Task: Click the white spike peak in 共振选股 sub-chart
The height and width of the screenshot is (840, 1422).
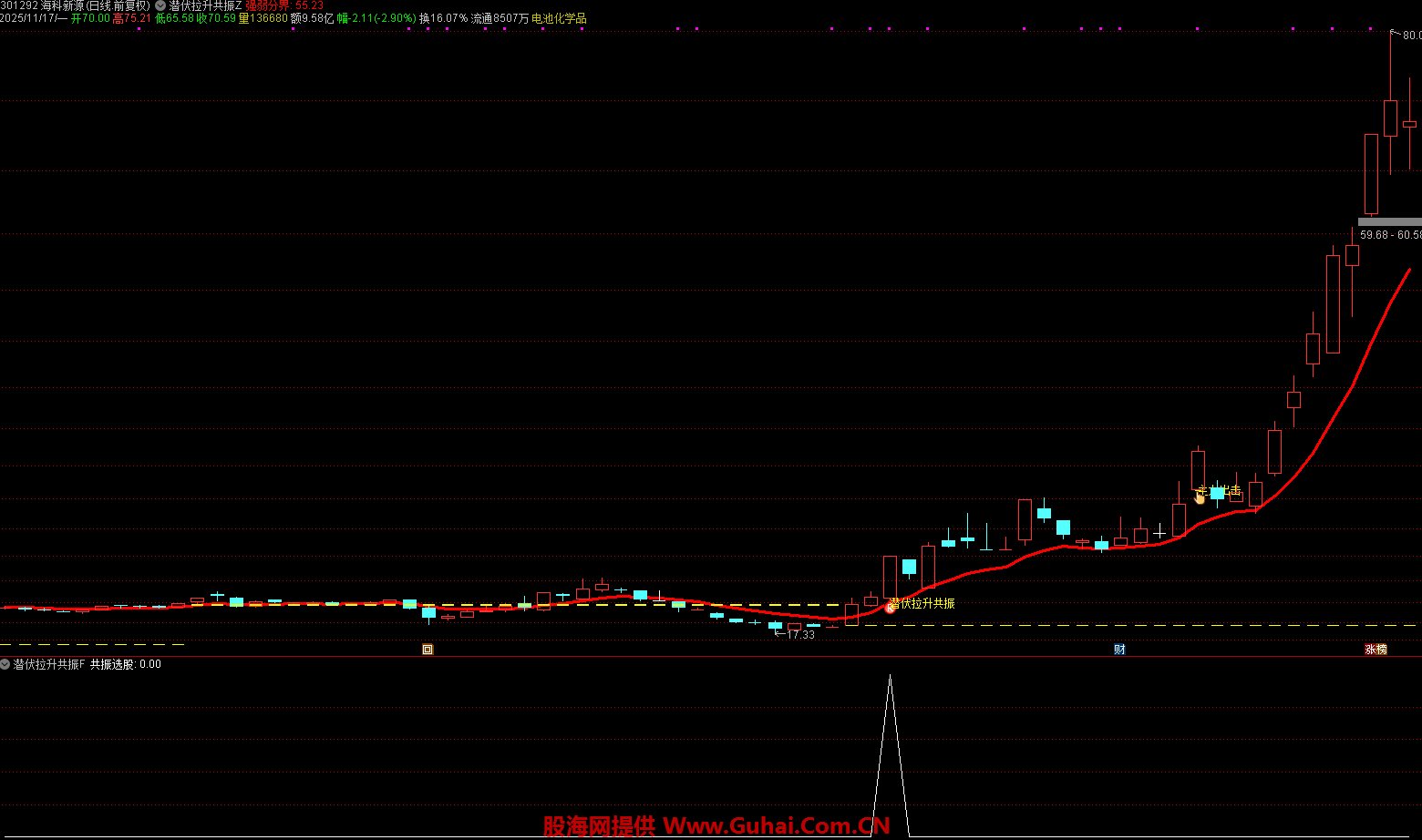Action: pyautogui.click(x=891, y=677)
